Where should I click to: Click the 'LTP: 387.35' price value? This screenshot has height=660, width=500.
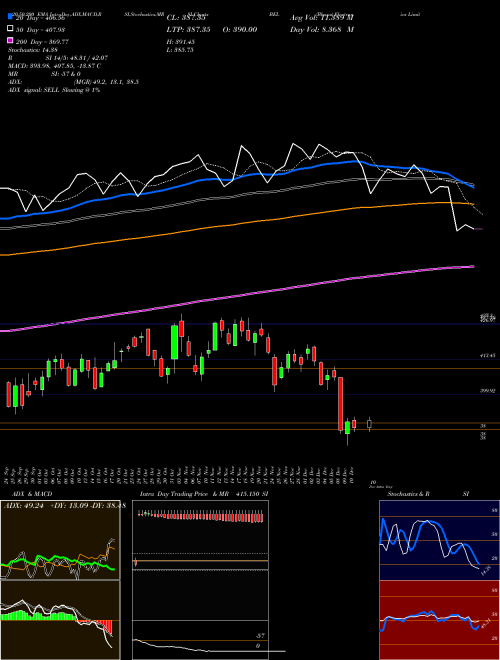click(x=188, y=30)
